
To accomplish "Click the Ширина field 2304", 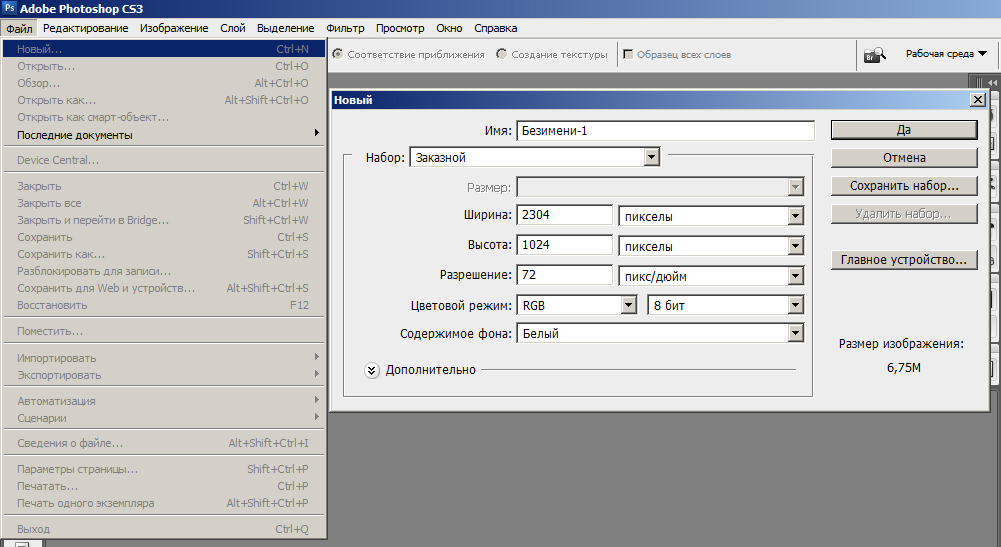I will [x=564, y=215].
